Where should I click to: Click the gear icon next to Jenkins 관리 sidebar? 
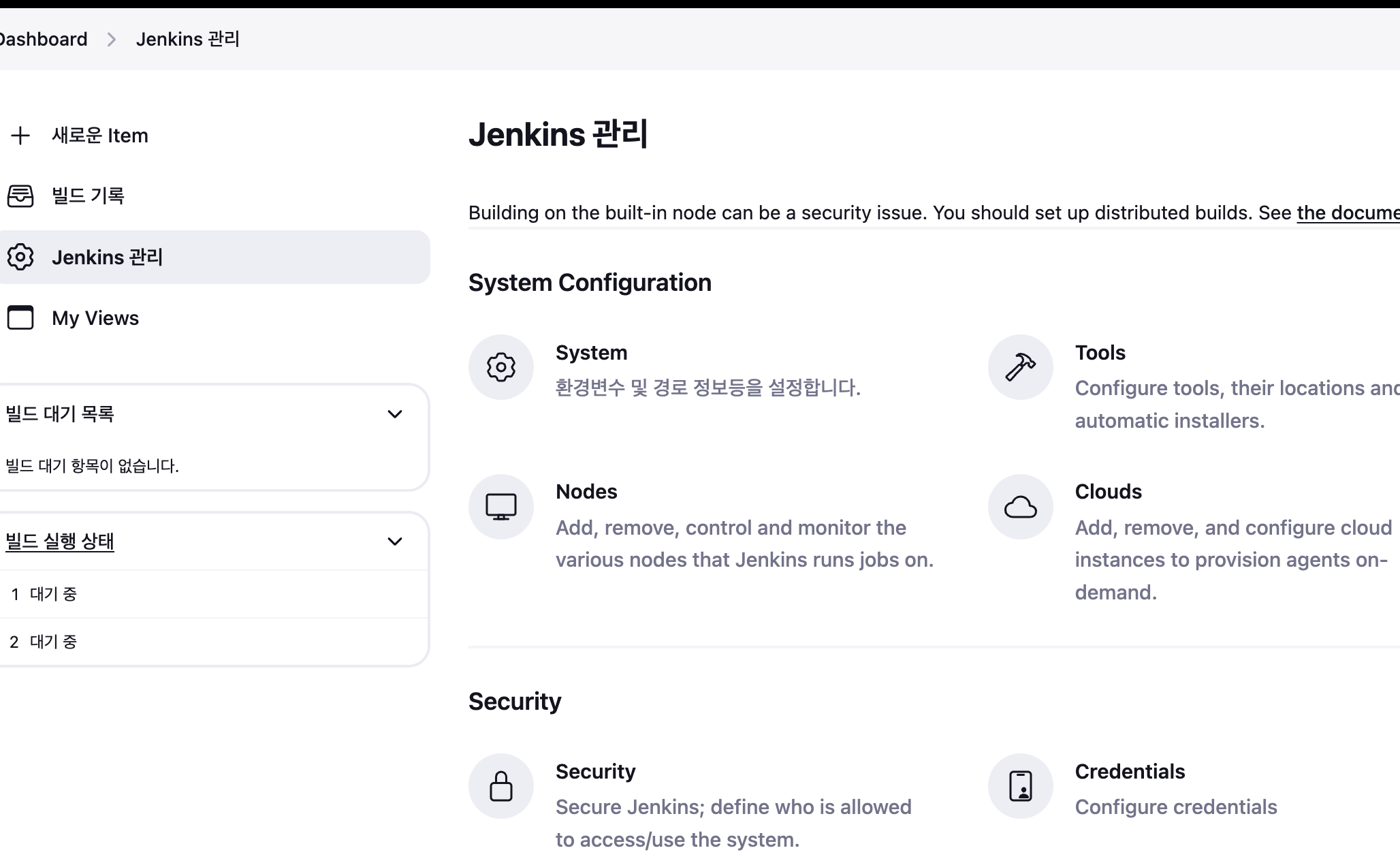point(20,257)
